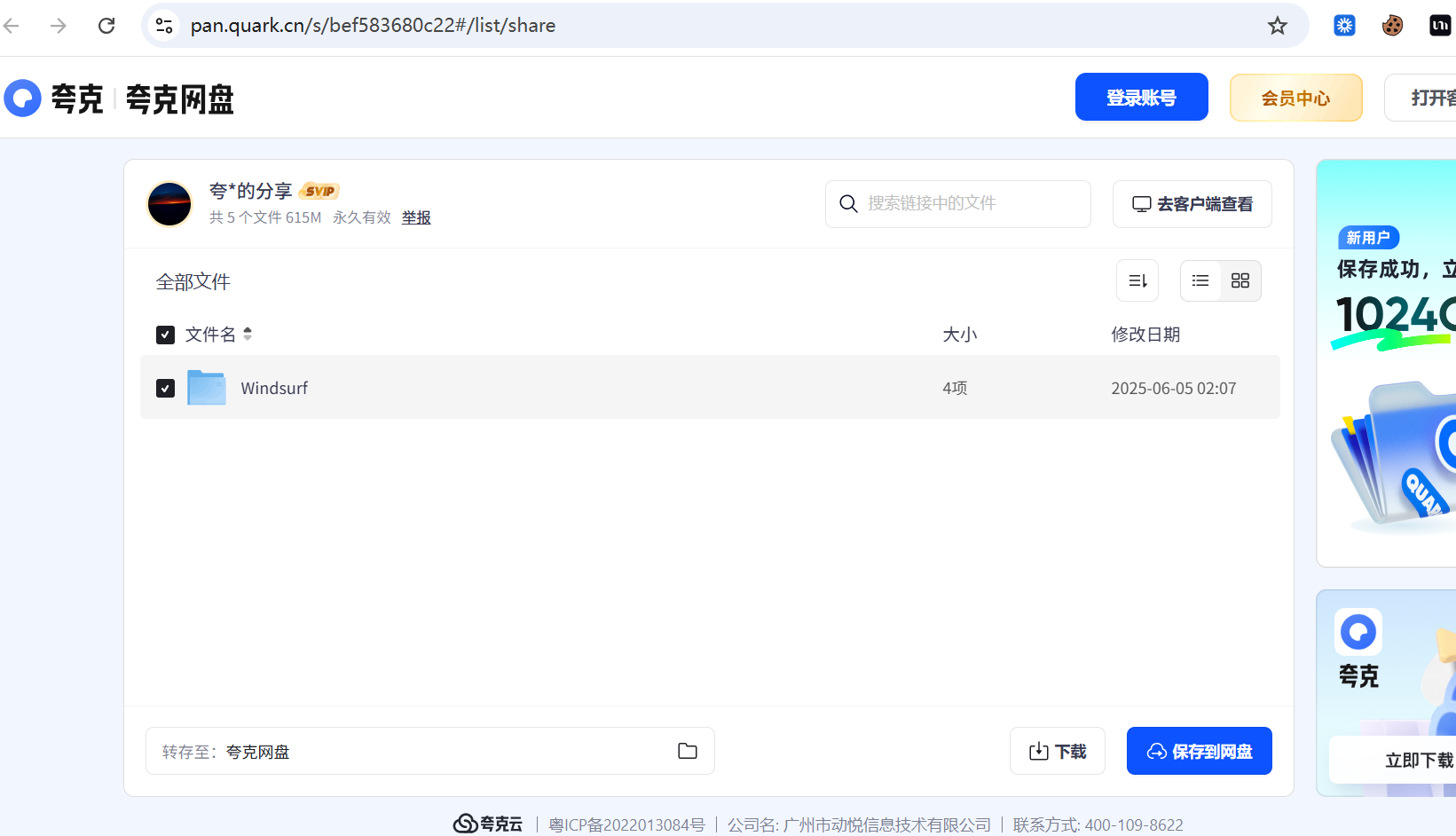Open the folder picker icon in transfer bar
The width and height of the screenshot is (1456, 836).
(687, 751)
